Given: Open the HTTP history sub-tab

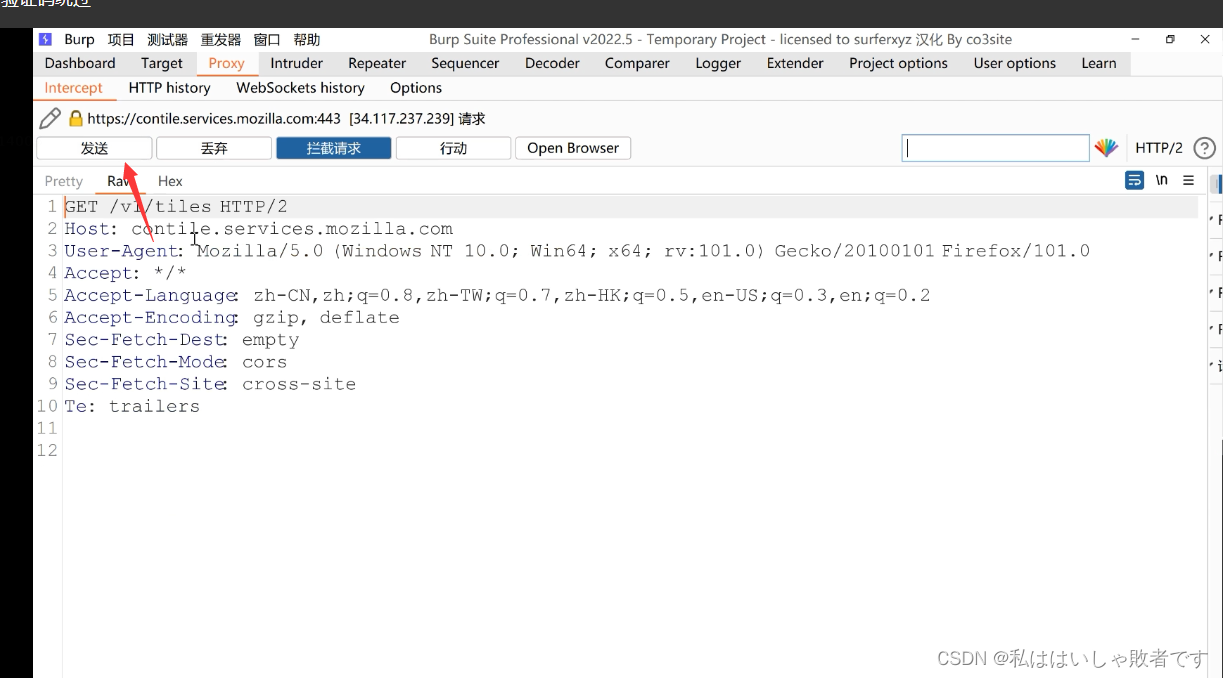Looking at the screenshot, I should point(169,88).
